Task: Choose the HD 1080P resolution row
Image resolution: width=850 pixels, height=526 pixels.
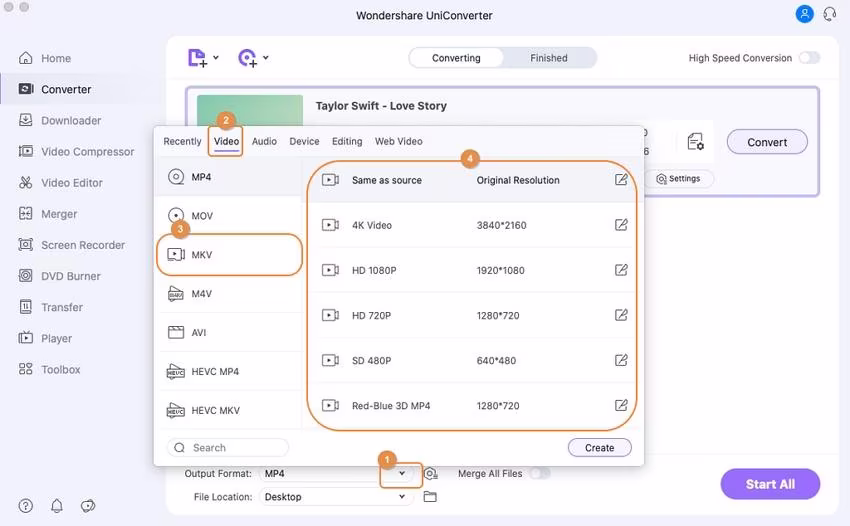Action: (x=474, y=270)
